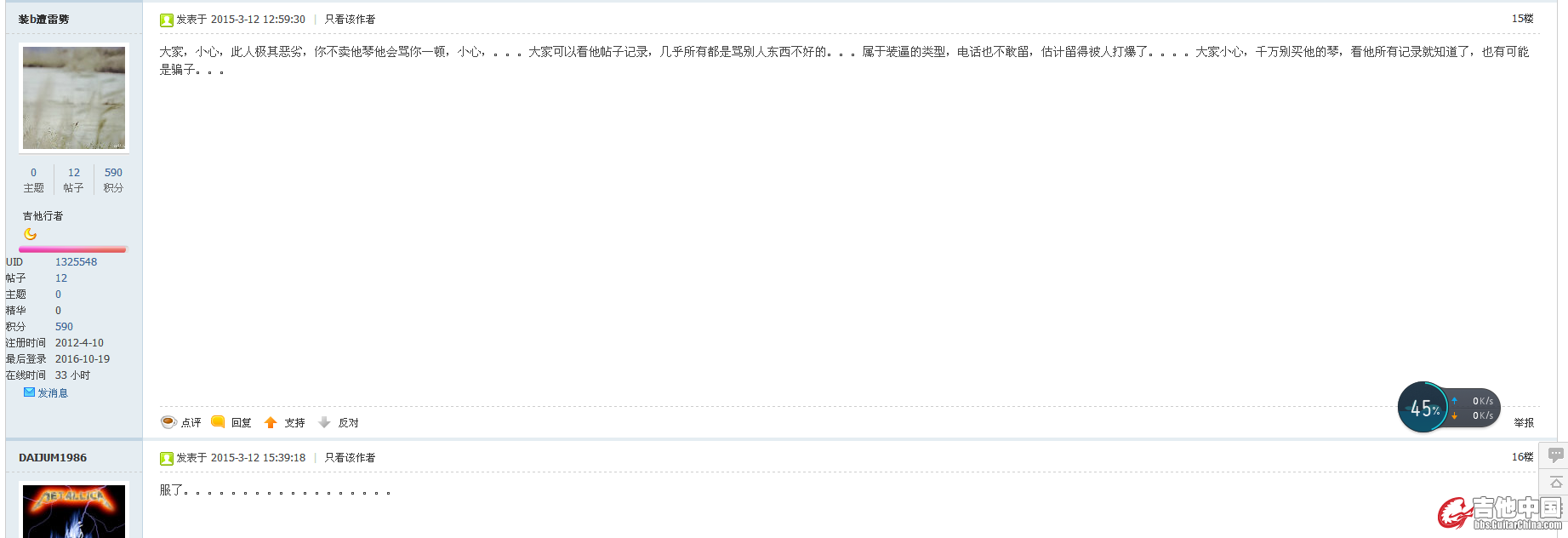
Task: Open the 45% network speed widget
Action: click(x=1448, y=408)
